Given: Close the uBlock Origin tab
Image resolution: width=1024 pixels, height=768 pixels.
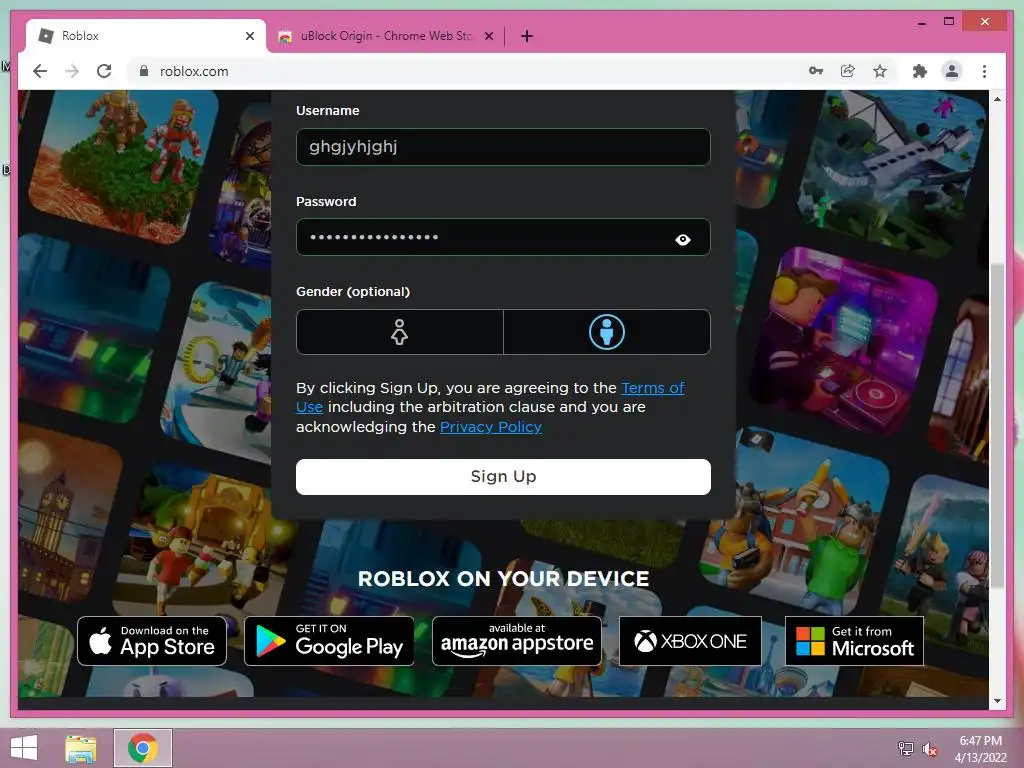Looking at the screenshot, I should pos(488,36).
